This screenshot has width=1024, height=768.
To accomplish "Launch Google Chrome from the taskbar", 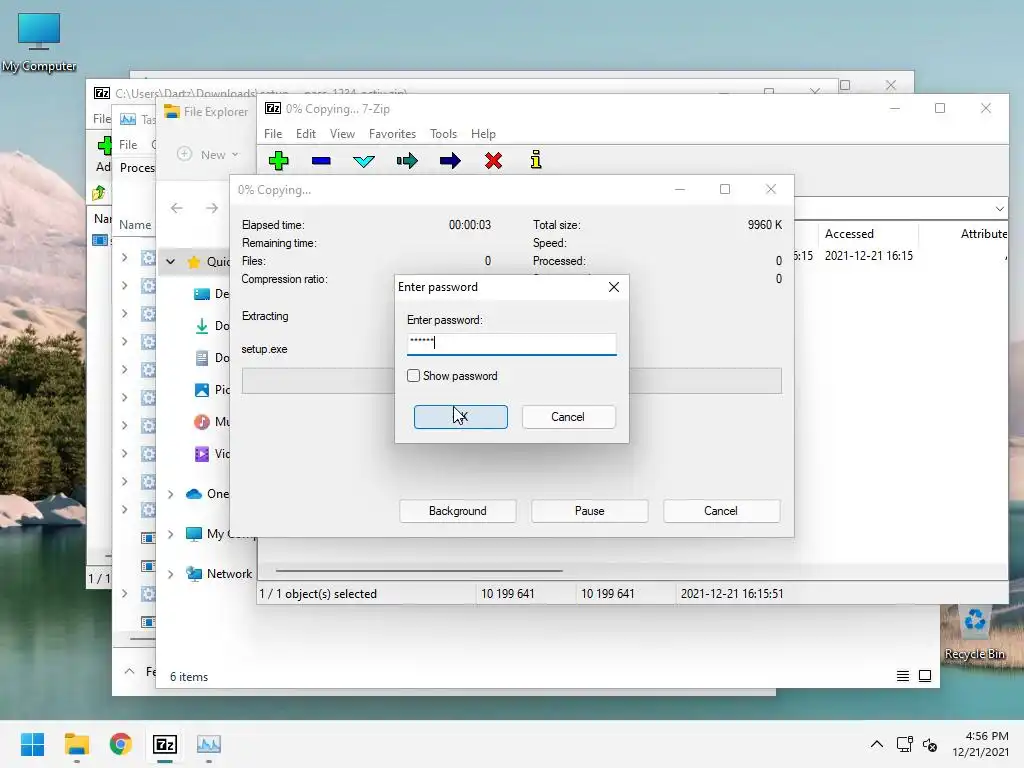I will (121, 744).
